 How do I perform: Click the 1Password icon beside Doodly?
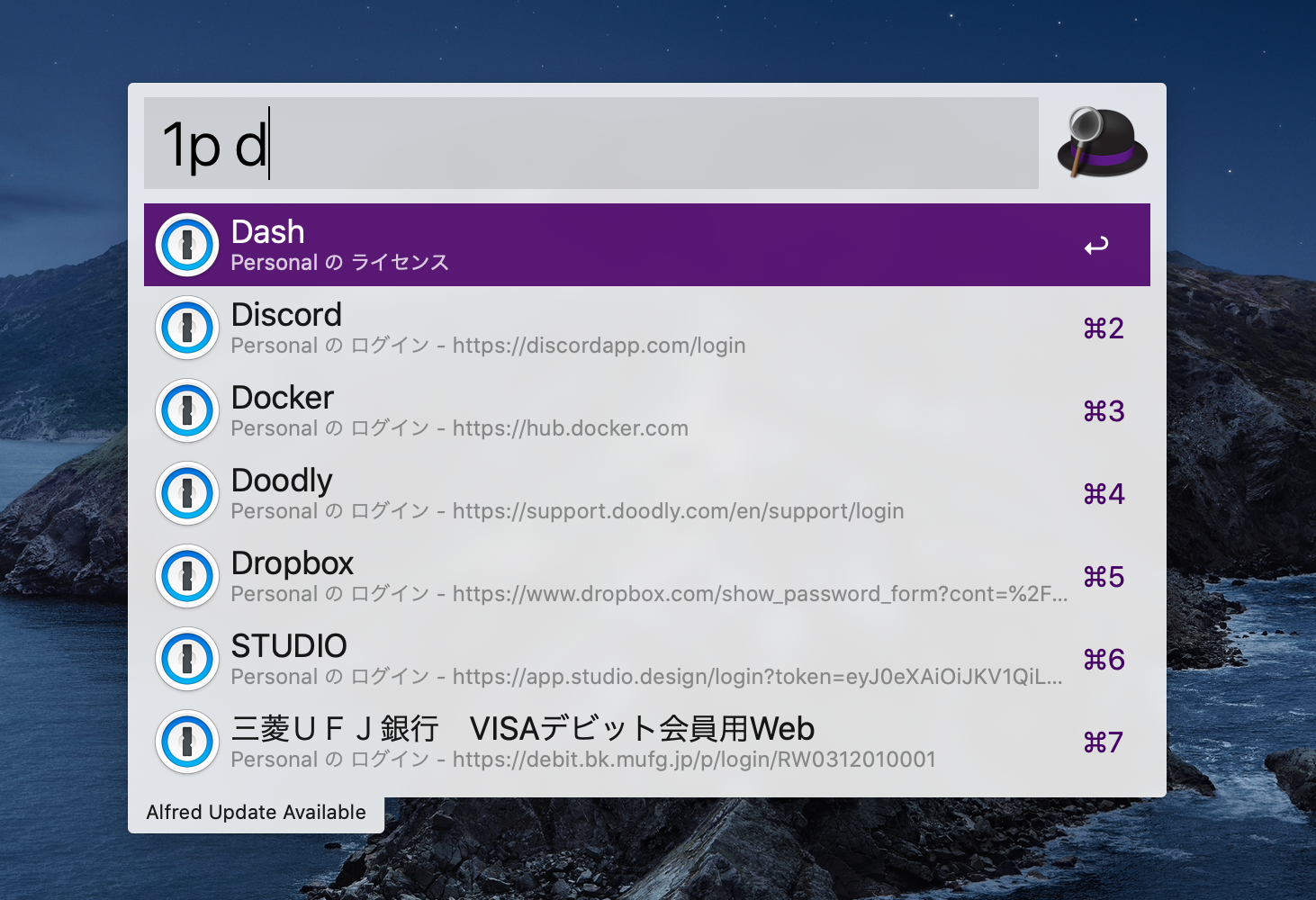pyautogui.click(x=187, y=493)
